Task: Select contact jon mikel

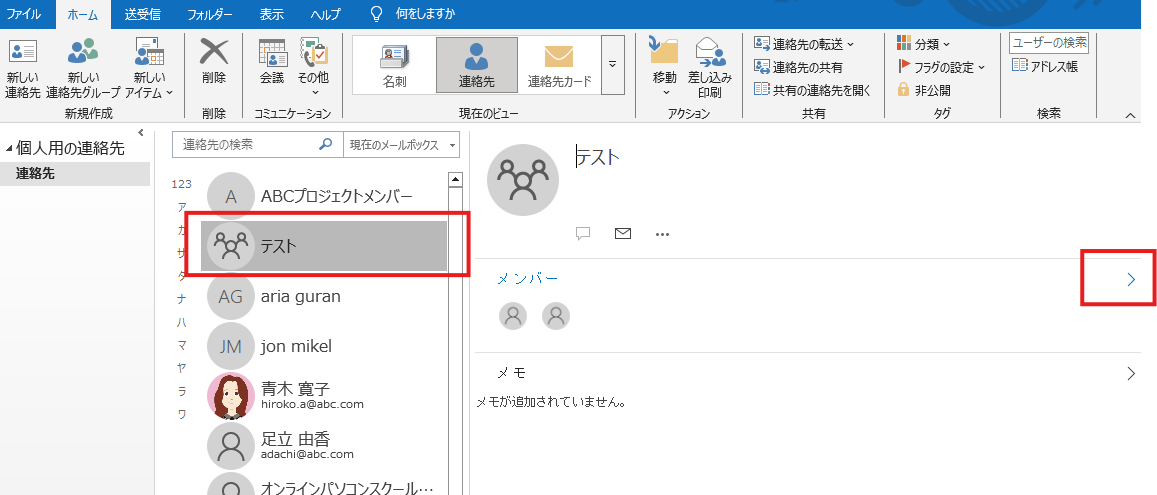Action: tap(324, 346)
